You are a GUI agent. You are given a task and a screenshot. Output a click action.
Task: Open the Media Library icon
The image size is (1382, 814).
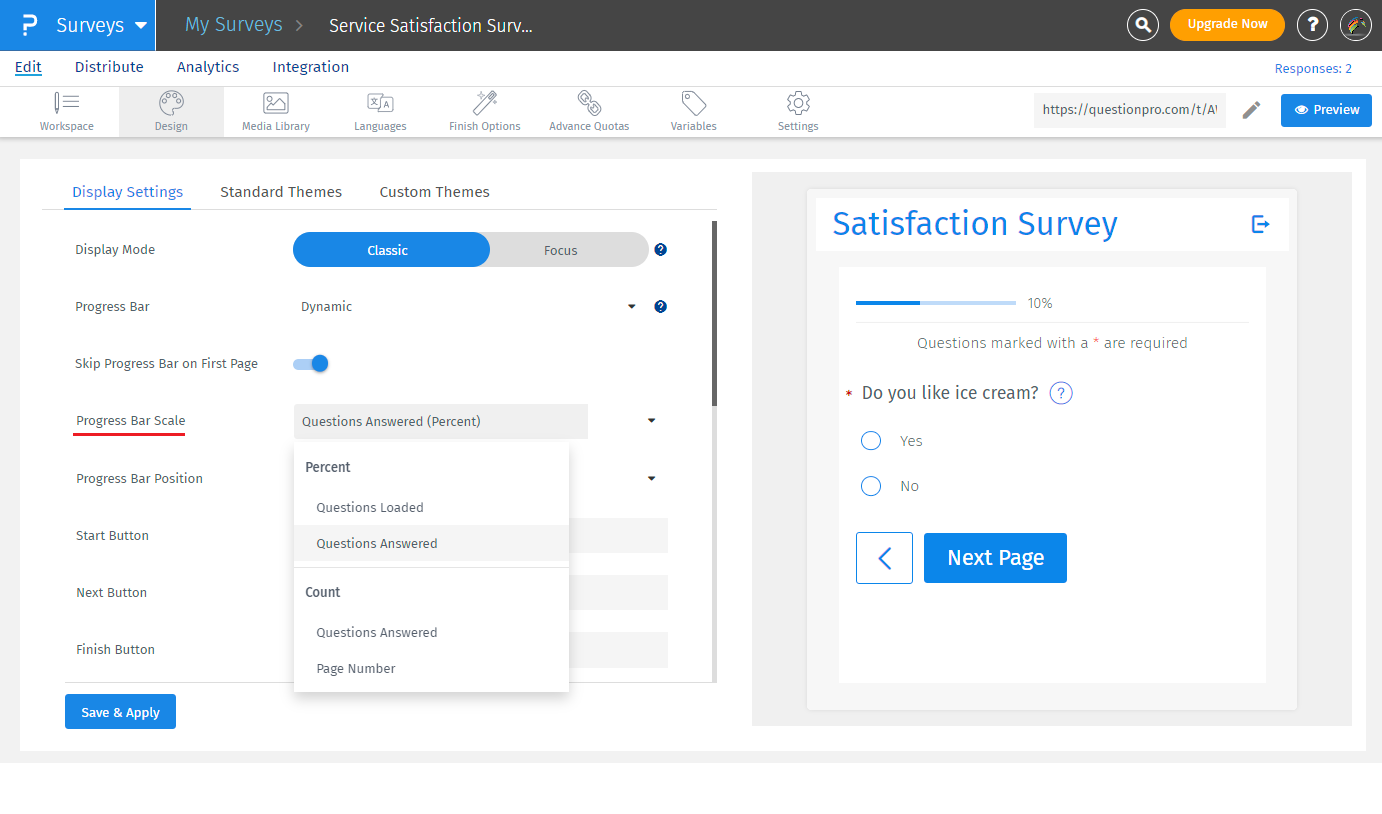[276, 103]
